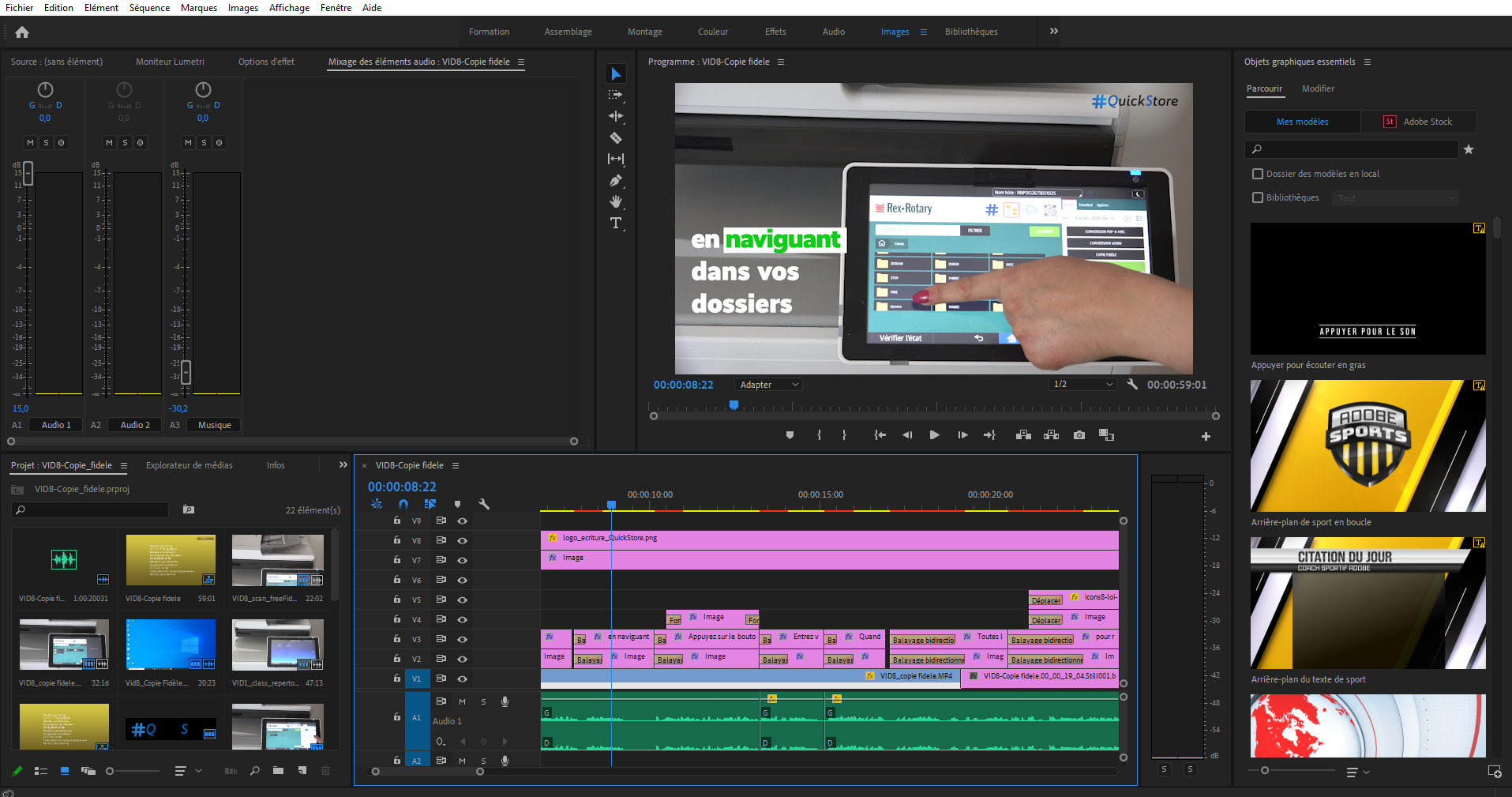Click the Export Frame camera icon
This screenshot has width=1512, height=797.
coord(1079,435)
